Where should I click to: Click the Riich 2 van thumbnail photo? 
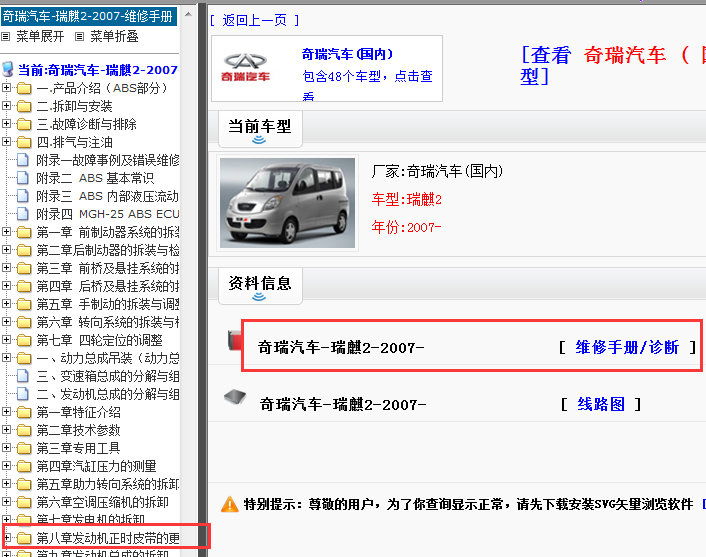click(287, 203)
